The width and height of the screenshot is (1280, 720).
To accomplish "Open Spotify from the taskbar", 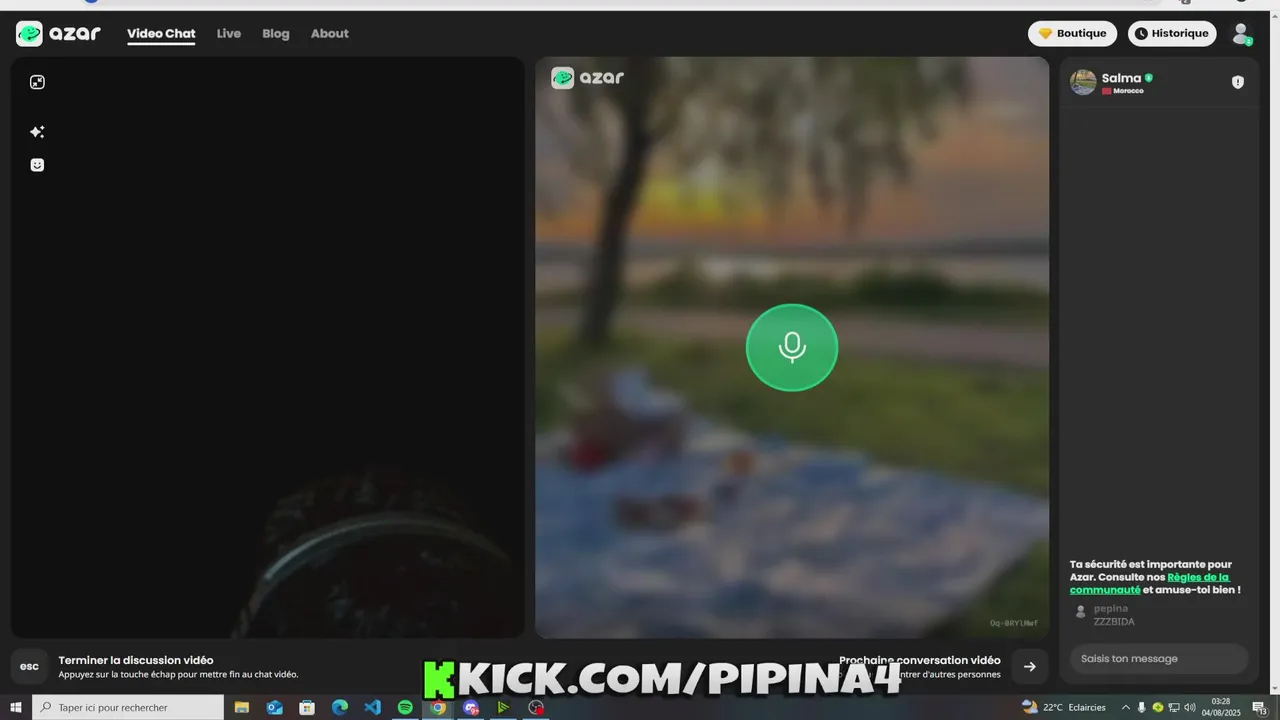I will [405, 707].
